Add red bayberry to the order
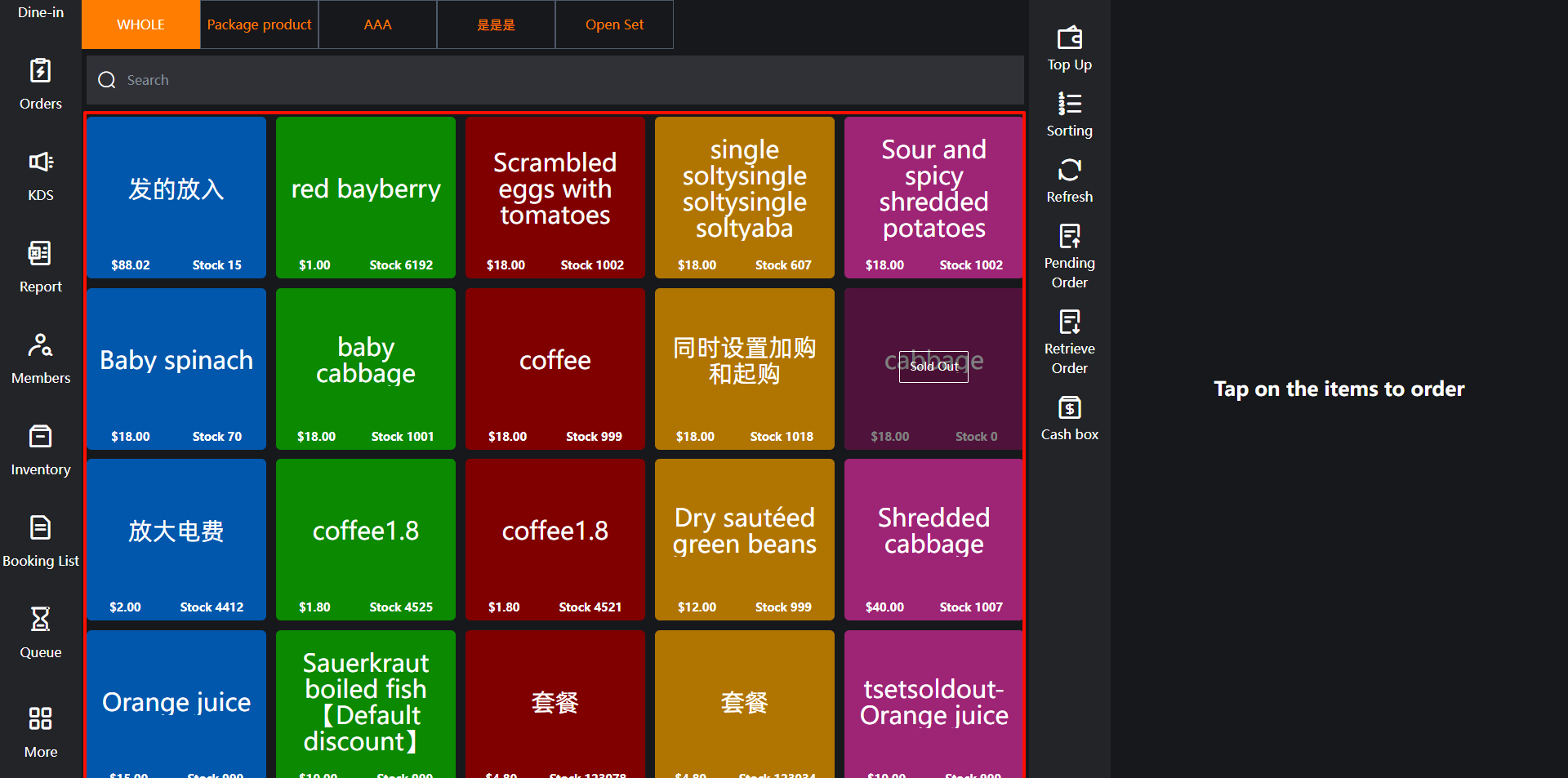 (366, 198)
